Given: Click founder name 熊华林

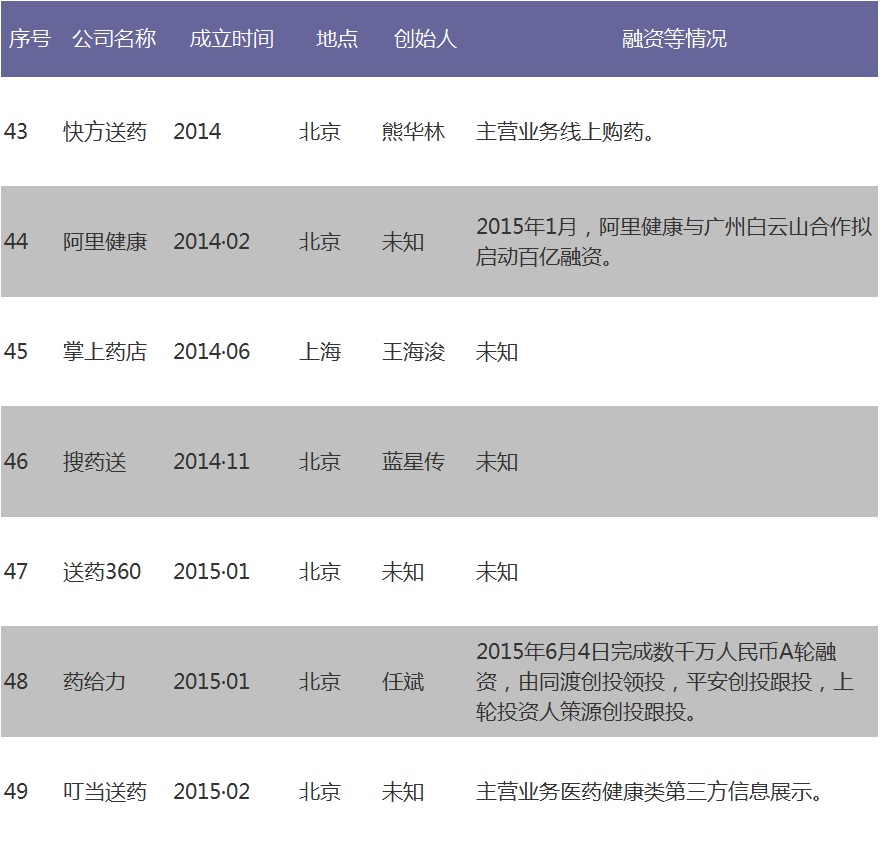Looking at the screenshot, I should [414, 132].
